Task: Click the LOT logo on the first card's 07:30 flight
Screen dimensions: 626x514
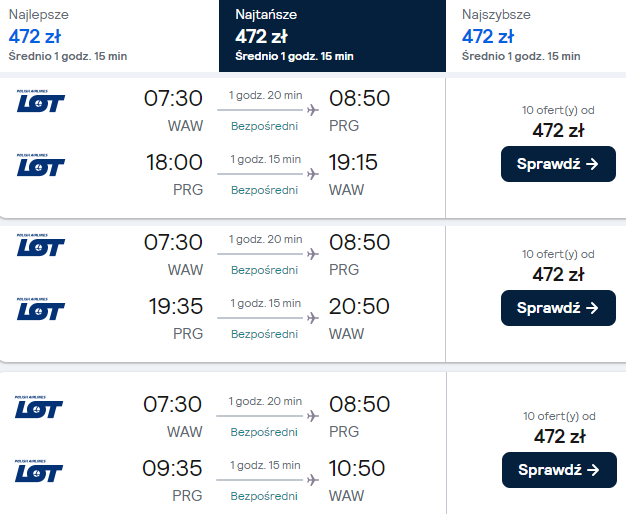Action: tap(40, 101)
